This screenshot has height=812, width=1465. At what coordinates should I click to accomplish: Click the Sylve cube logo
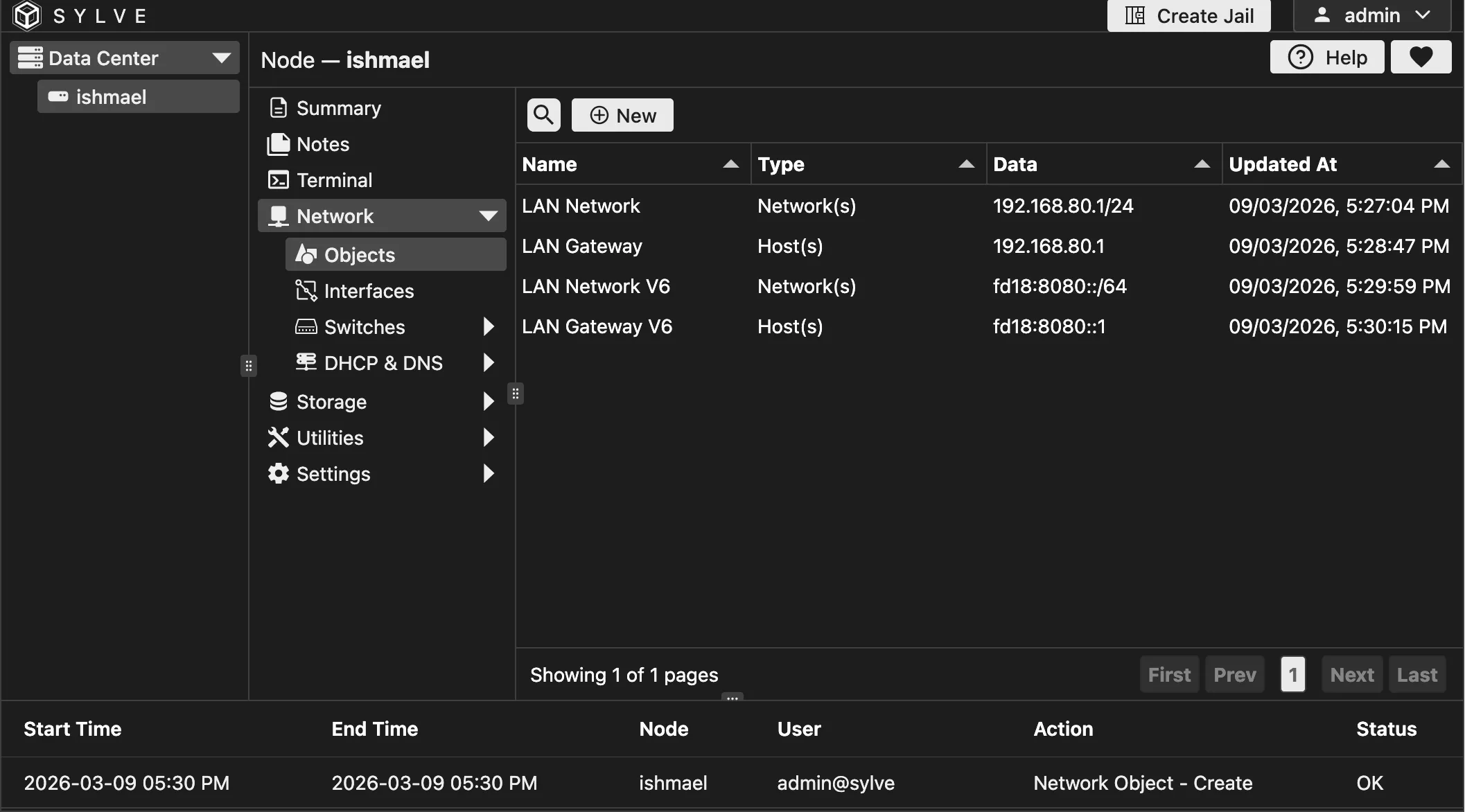pos(27,15)
